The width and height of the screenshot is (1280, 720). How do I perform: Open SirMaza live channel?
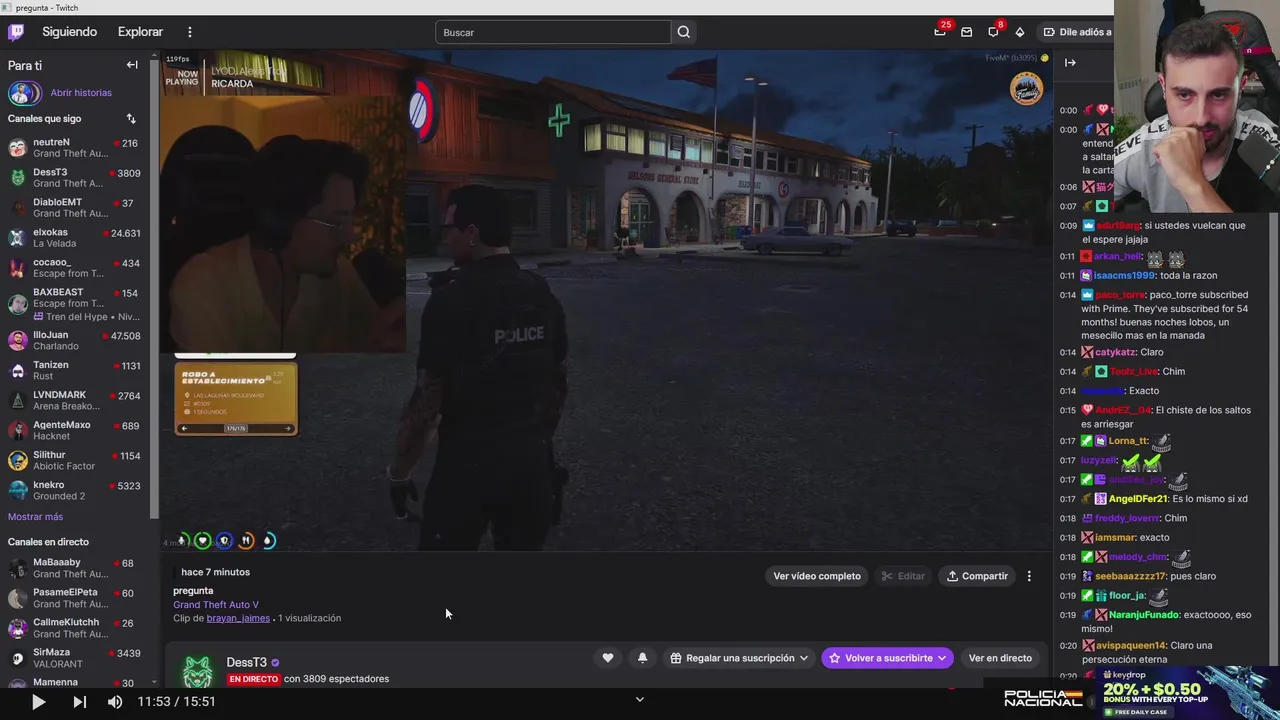73,658
